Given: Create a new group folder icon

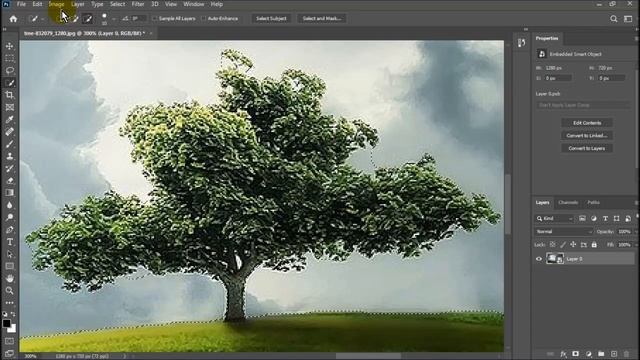Looking at the screenshot, I should point(601,354).
